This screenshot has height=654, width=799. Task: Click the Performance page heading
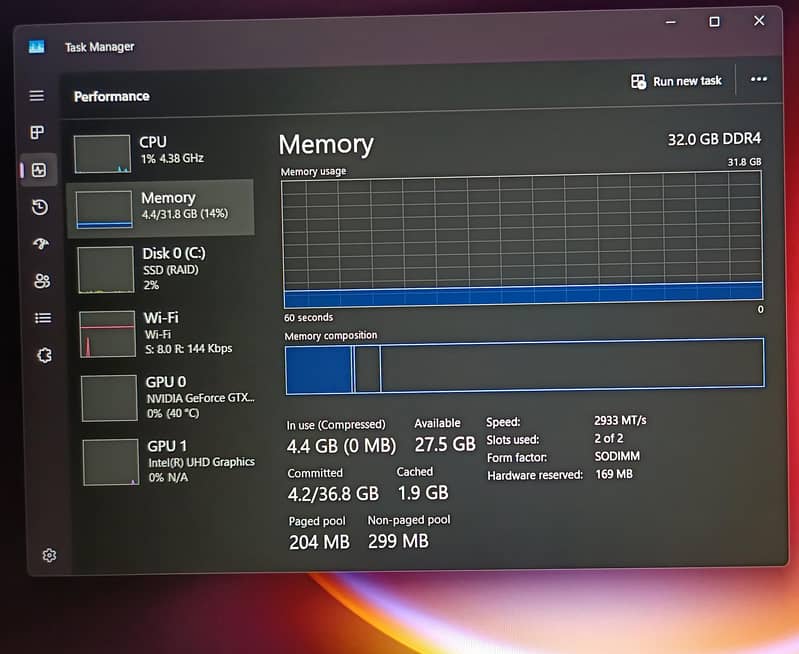(112, 96)
